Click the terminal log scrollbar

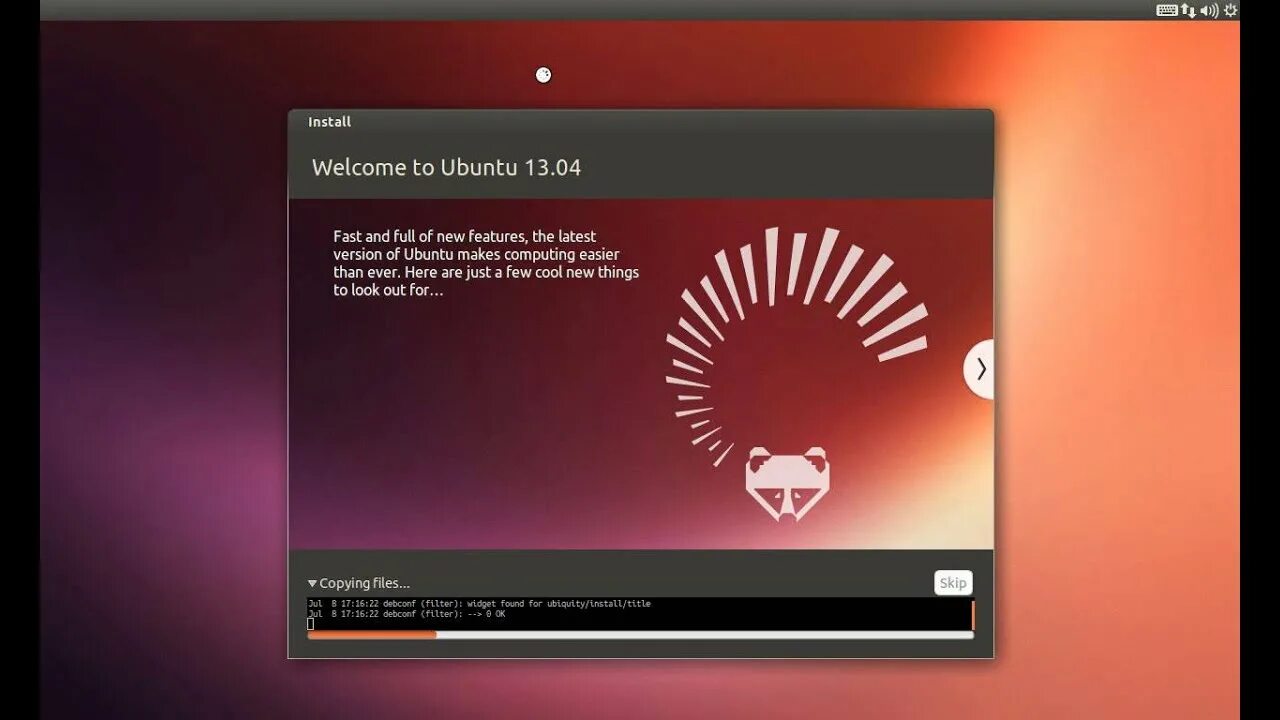click(x=972, y=614)
